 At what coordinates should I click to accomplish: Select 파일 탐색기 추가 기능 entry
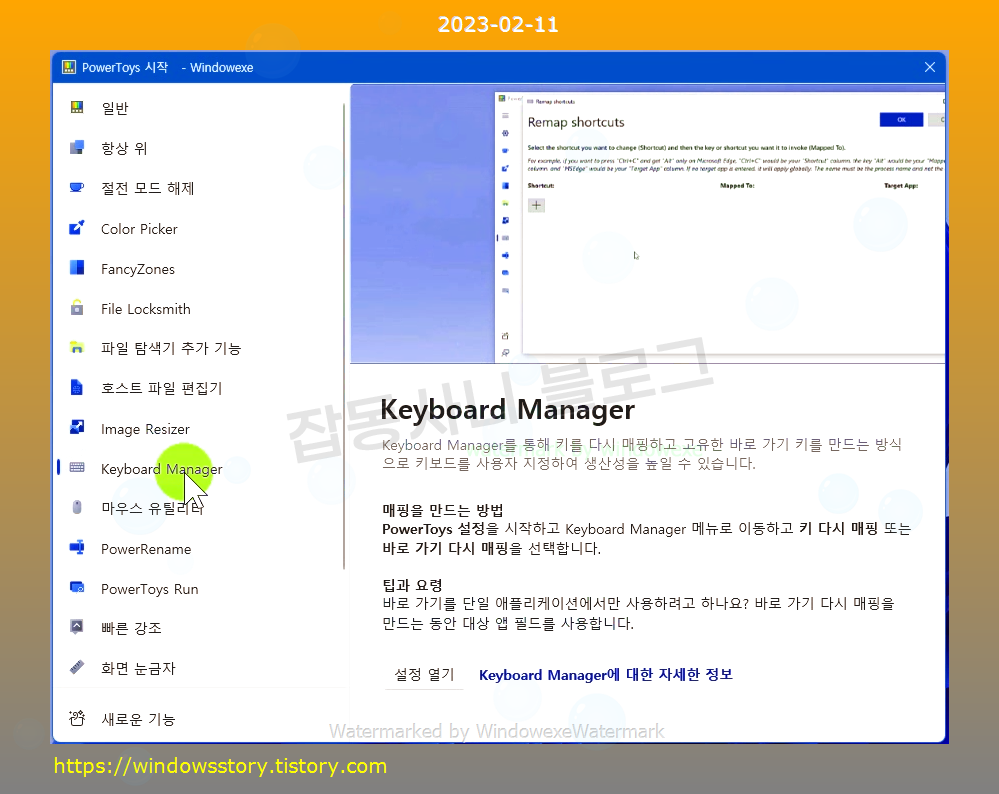[171, 349]
